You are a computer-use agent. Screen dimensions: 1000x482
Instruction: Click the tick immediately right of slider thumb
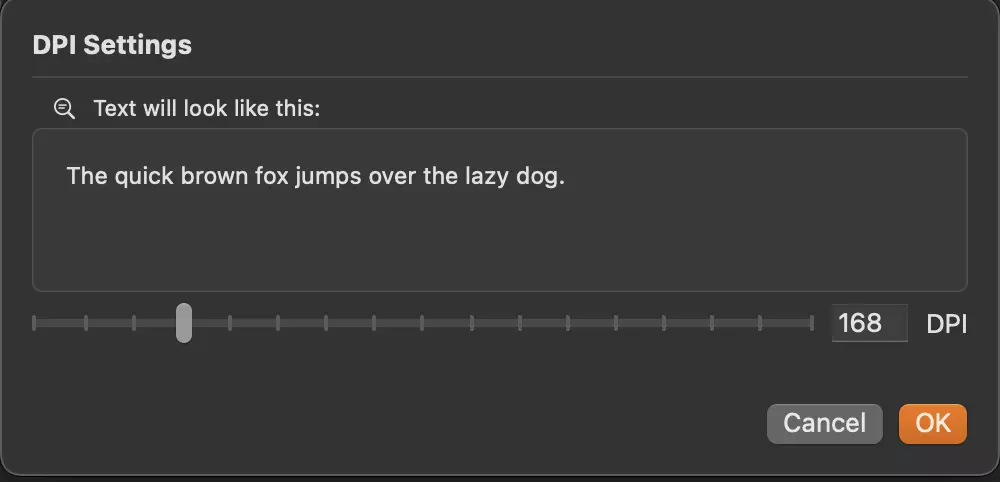coord(230,323)
